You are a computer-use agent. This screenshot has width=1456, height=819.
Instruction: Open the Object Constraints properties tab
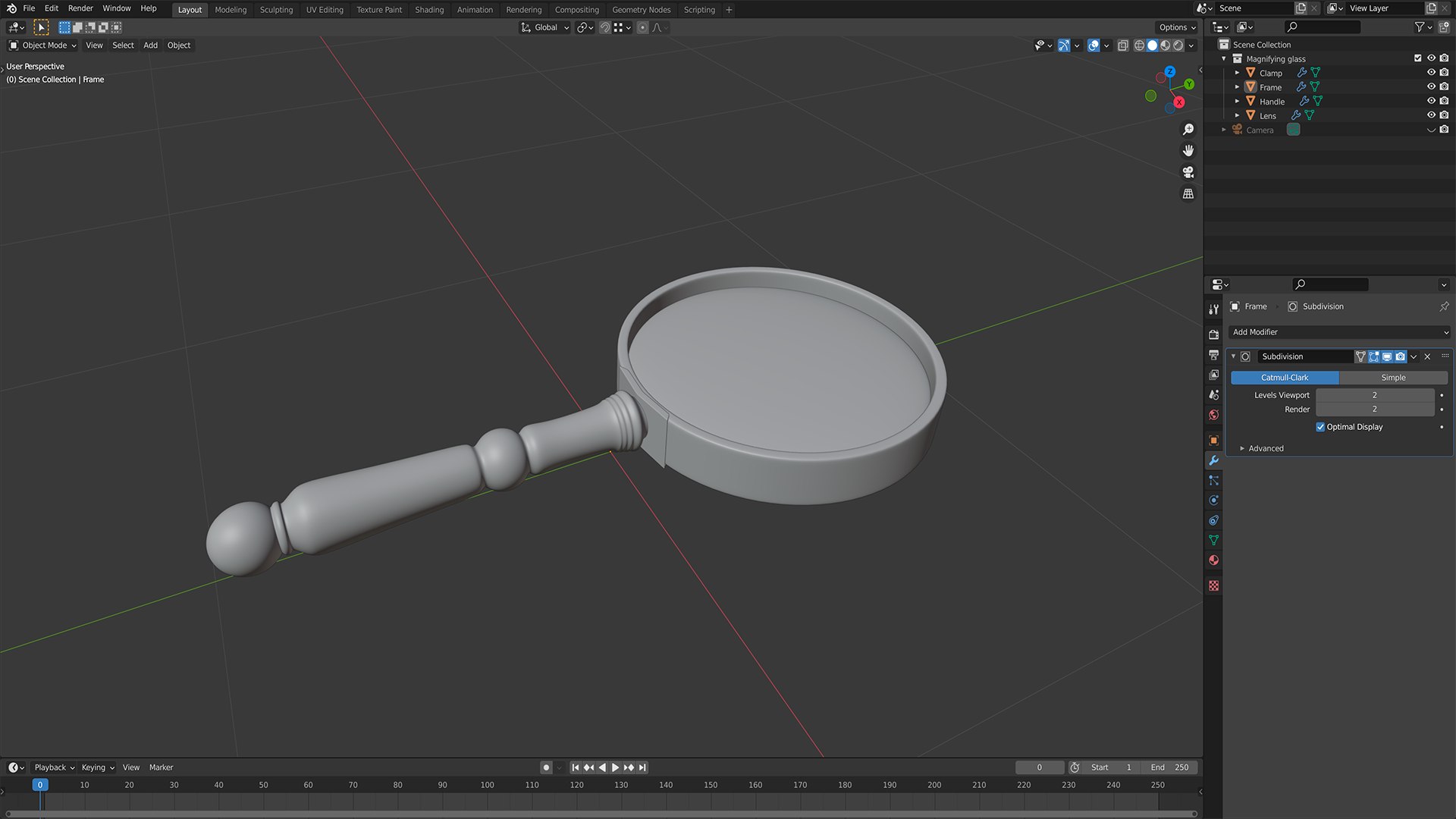[x=1213, y=520]
